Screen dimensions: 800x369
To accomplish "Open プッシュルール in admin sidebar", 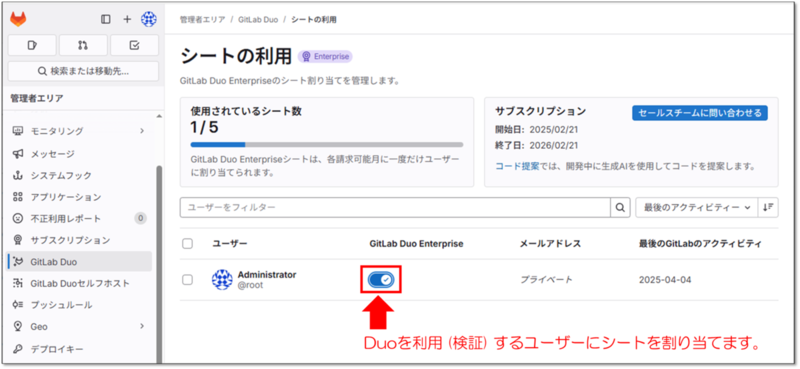I will [80, 305].
